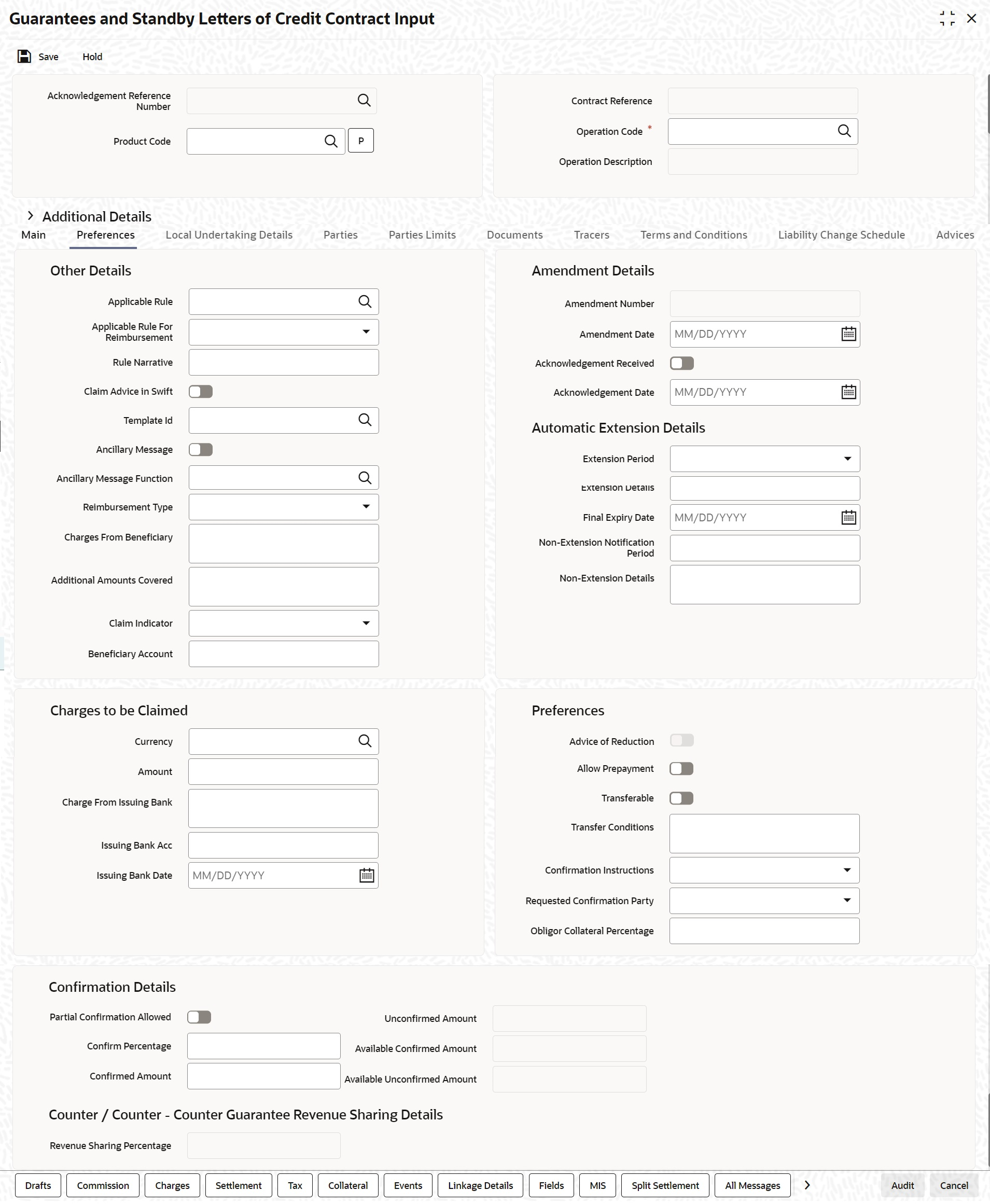Open the Operation Code lookup magnifier
This screenshot has height=1204, width=990.
pyautogui.click(x=844, y=131)
